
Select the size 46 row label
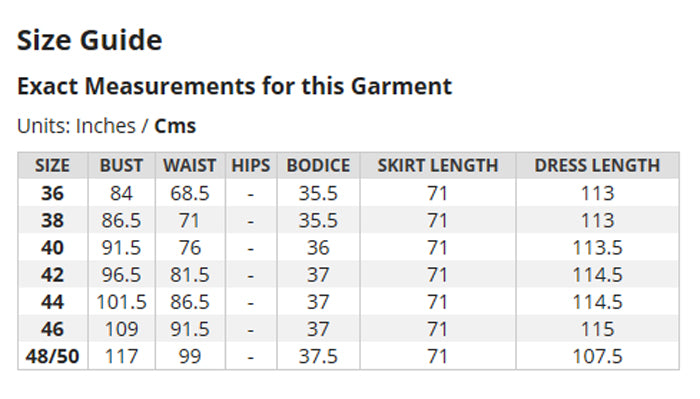tap(53, 329)
